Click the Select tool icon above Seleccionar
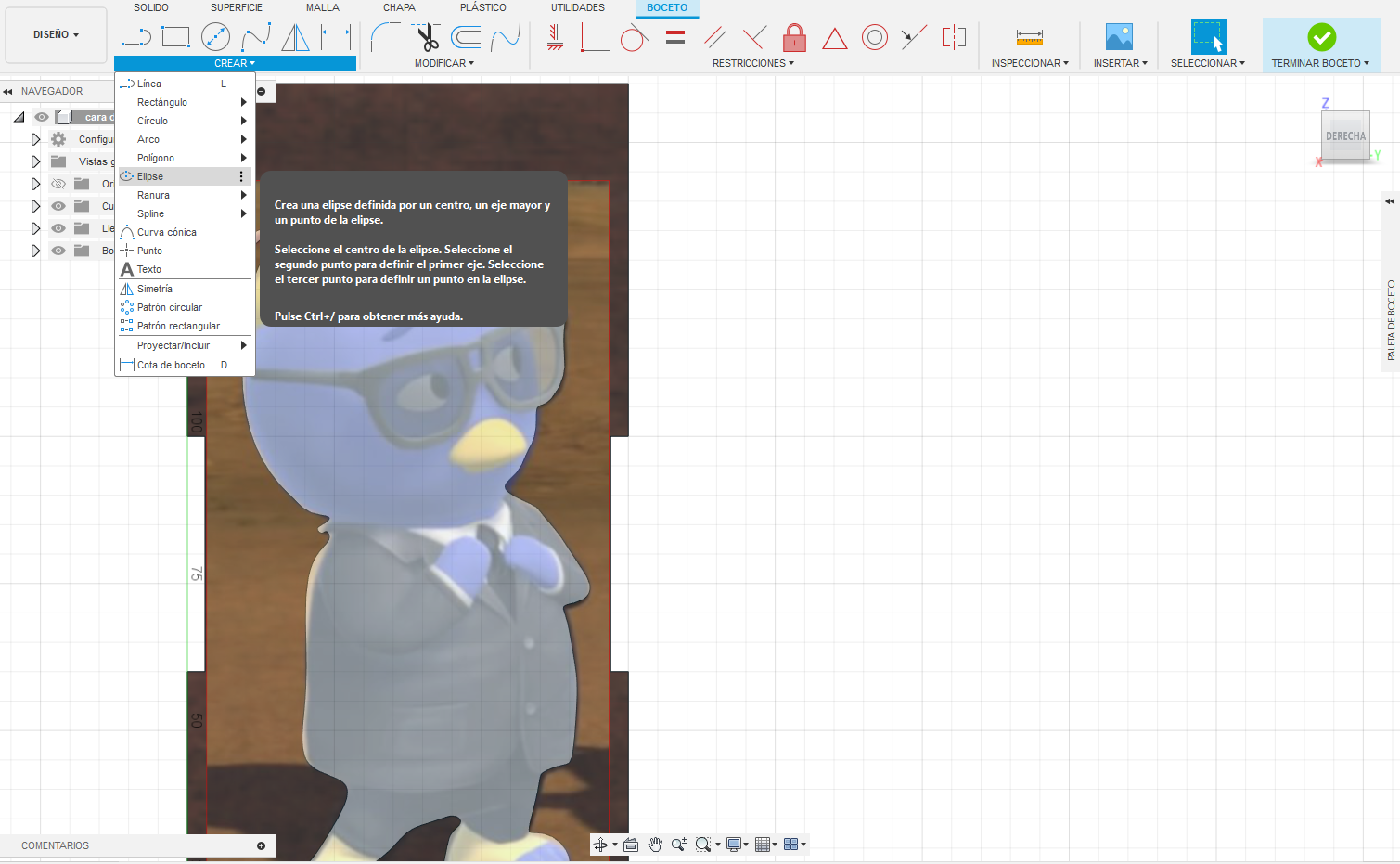1400x864 pixels. coord(1208,37)
